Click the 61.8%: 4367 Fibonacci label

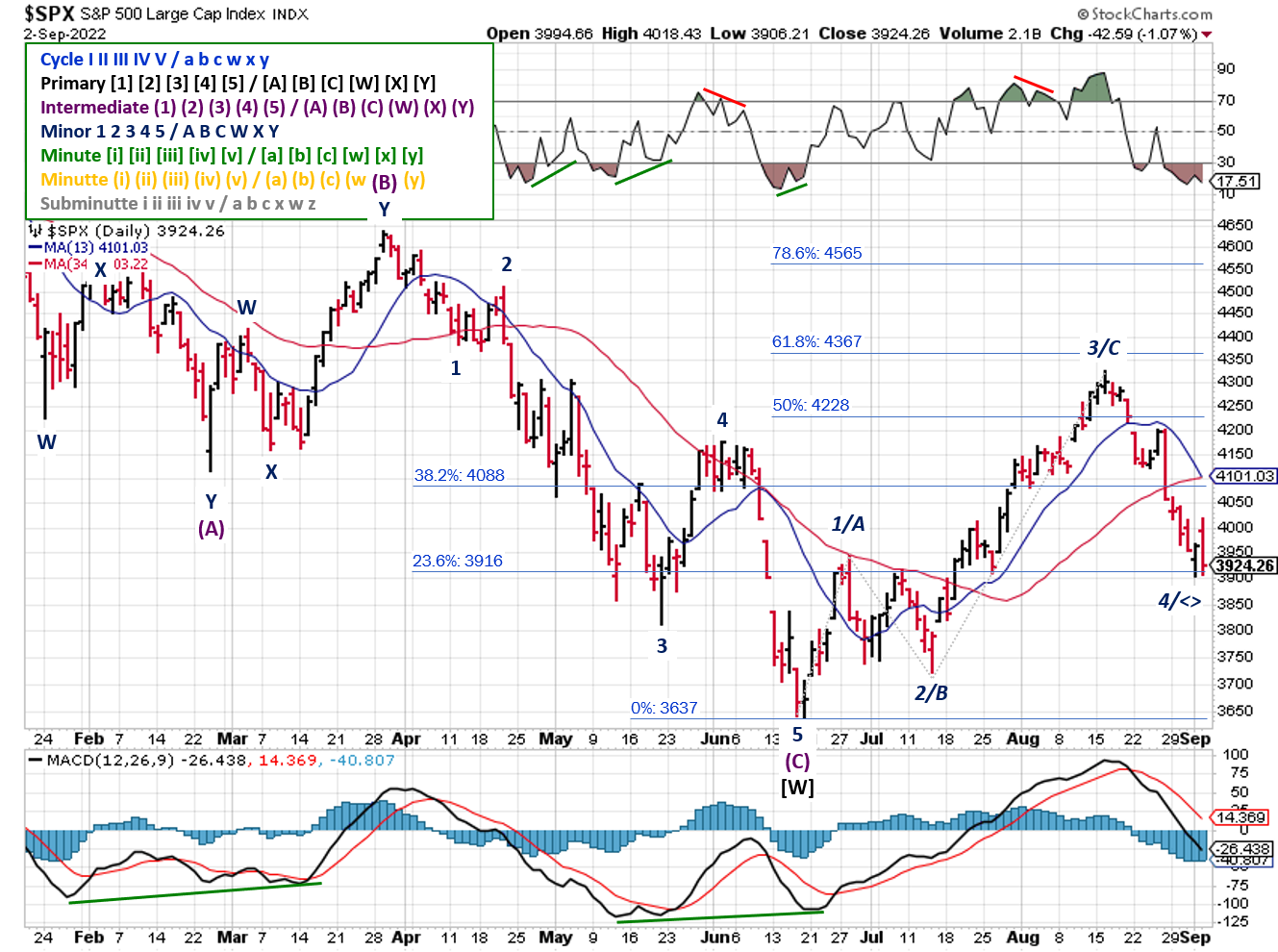tap(817, 341)
